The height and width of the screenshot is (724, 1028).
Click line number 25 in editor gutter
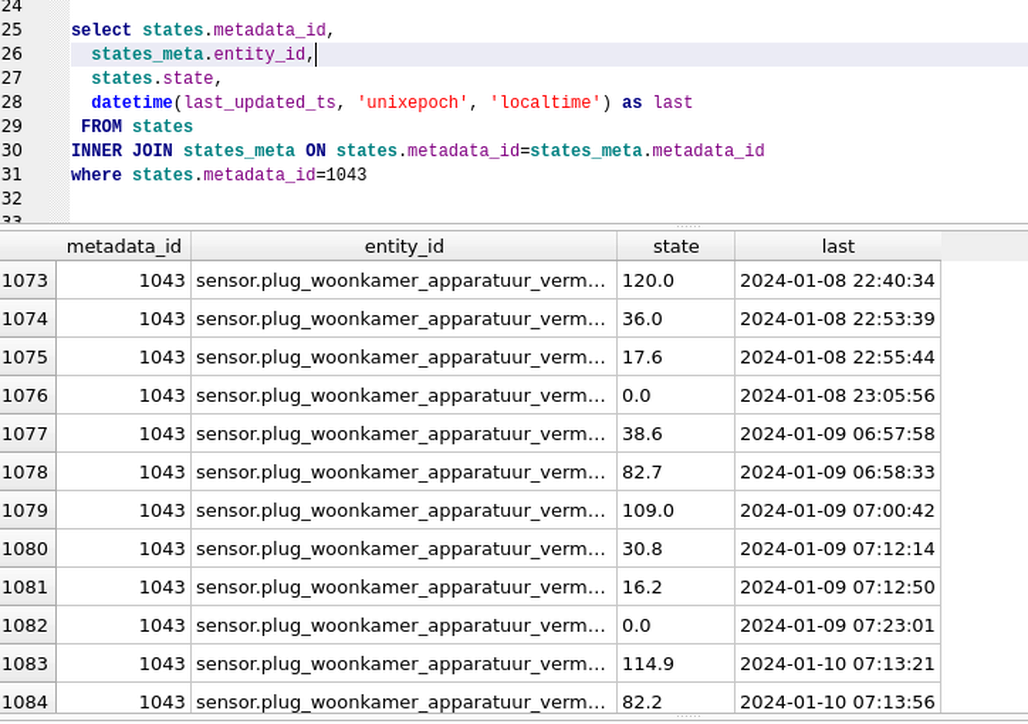point(12,30)
